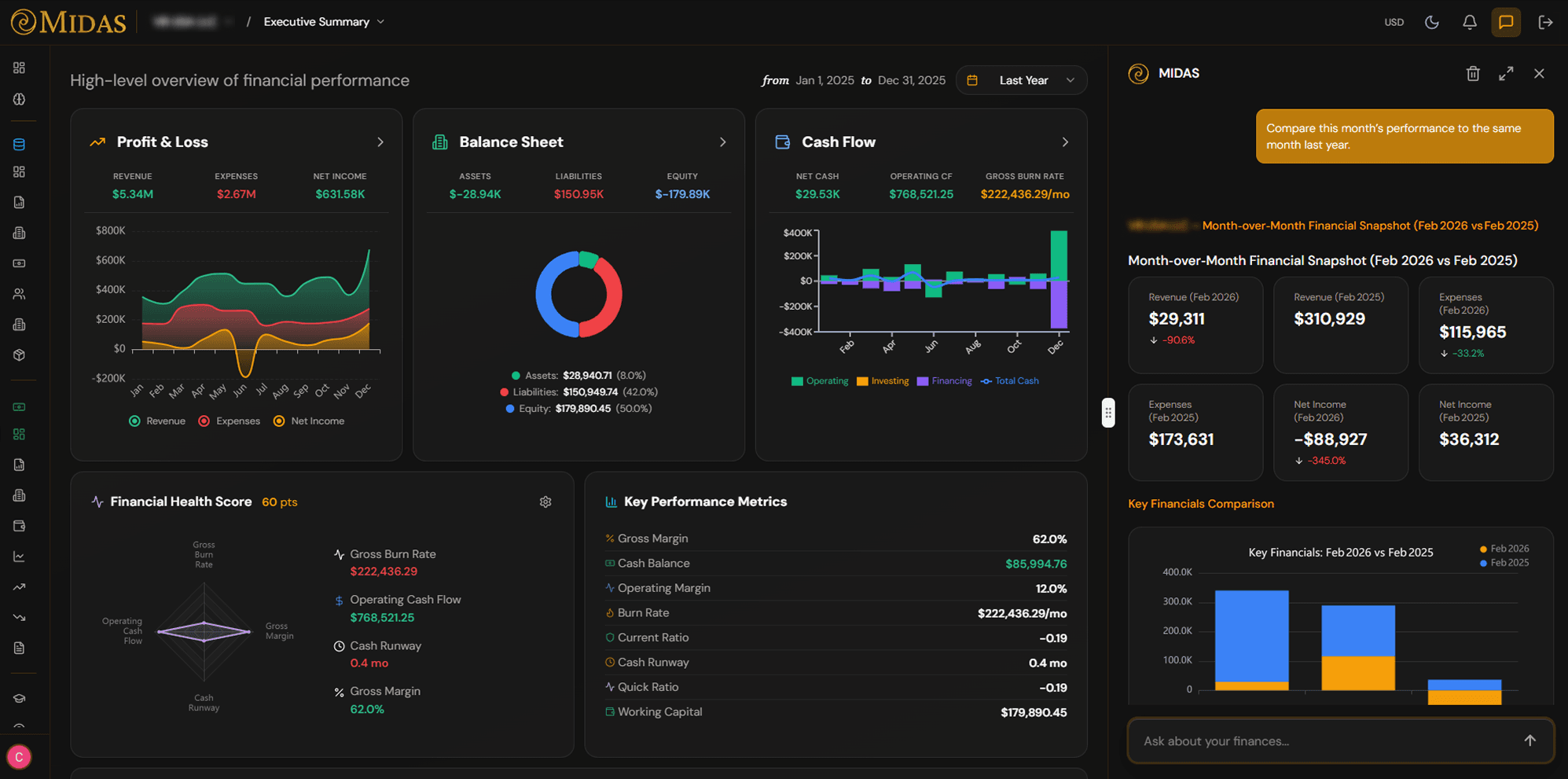This screenshot has height=779, width=1568.
Task: Expand the MIDAS chat panel to fullscreen
Action: (x=1506, y=73)
